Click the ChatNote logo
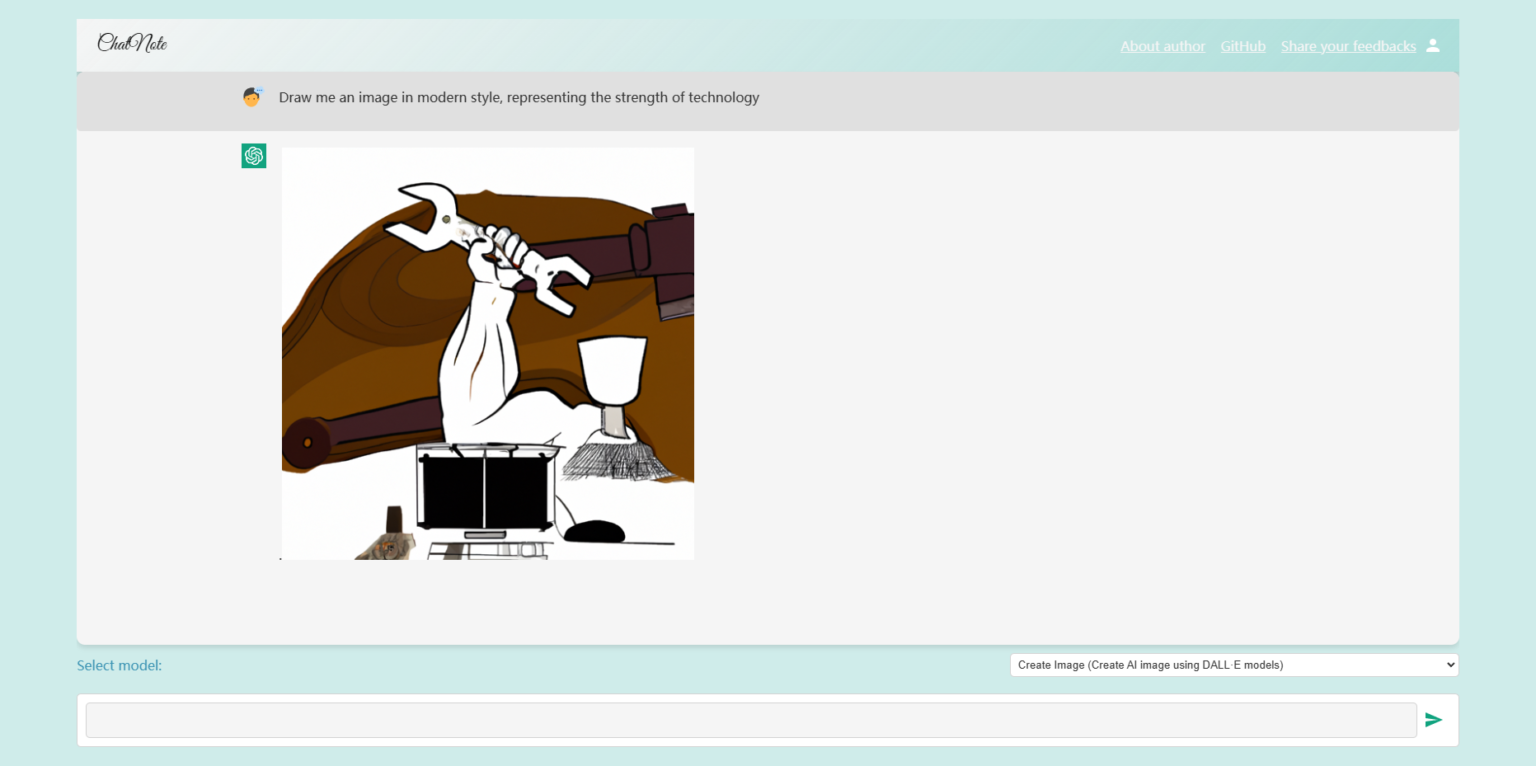The image size is (1536, 766). [x=132, y=43]
